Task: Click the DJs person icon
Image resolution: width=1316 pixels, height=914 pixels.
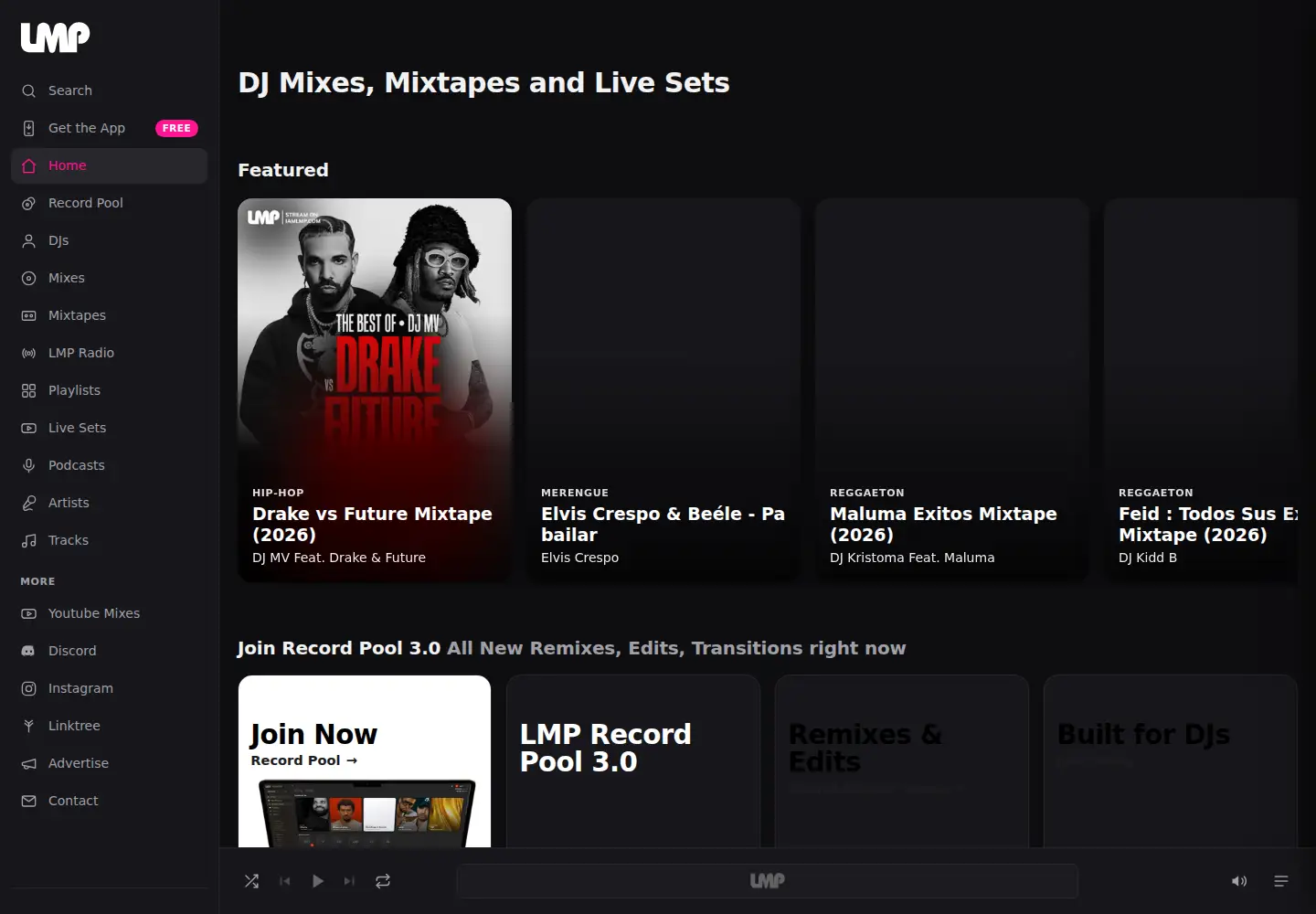Action: click(29, 240)
